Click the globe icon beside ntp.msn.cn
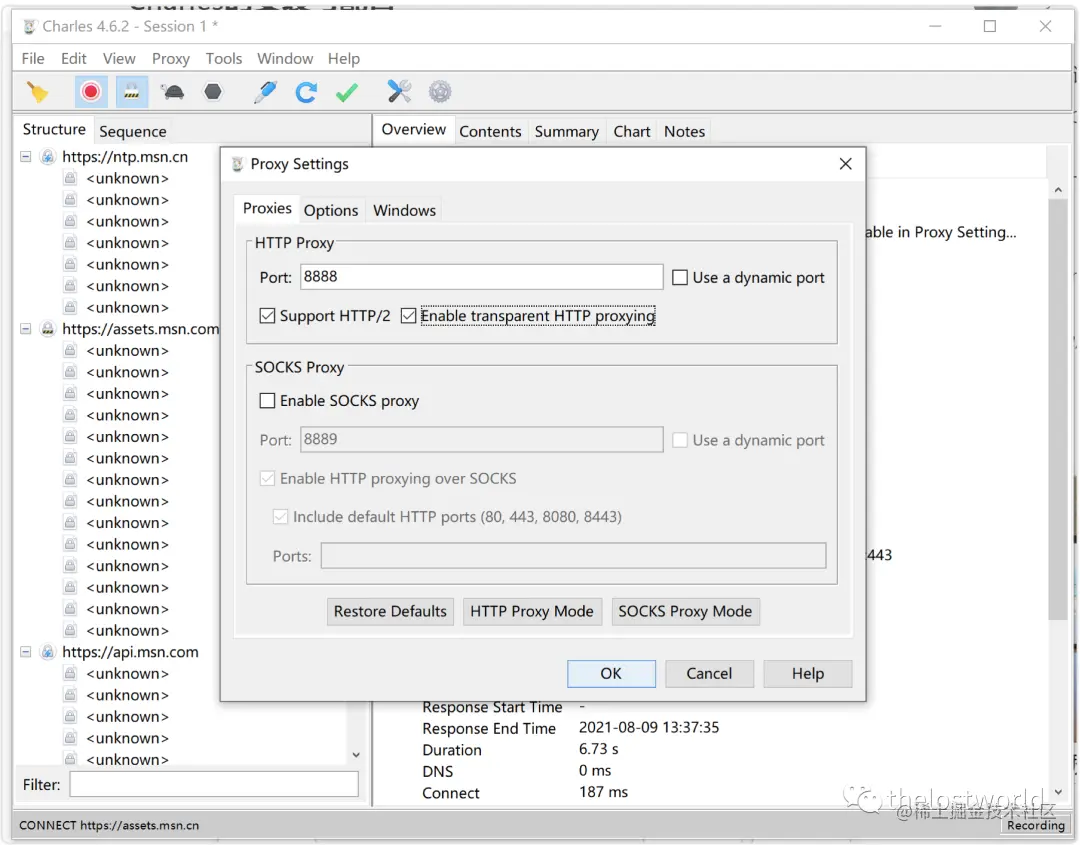This screenshot has width=1080, height=845. pos(48,157)
